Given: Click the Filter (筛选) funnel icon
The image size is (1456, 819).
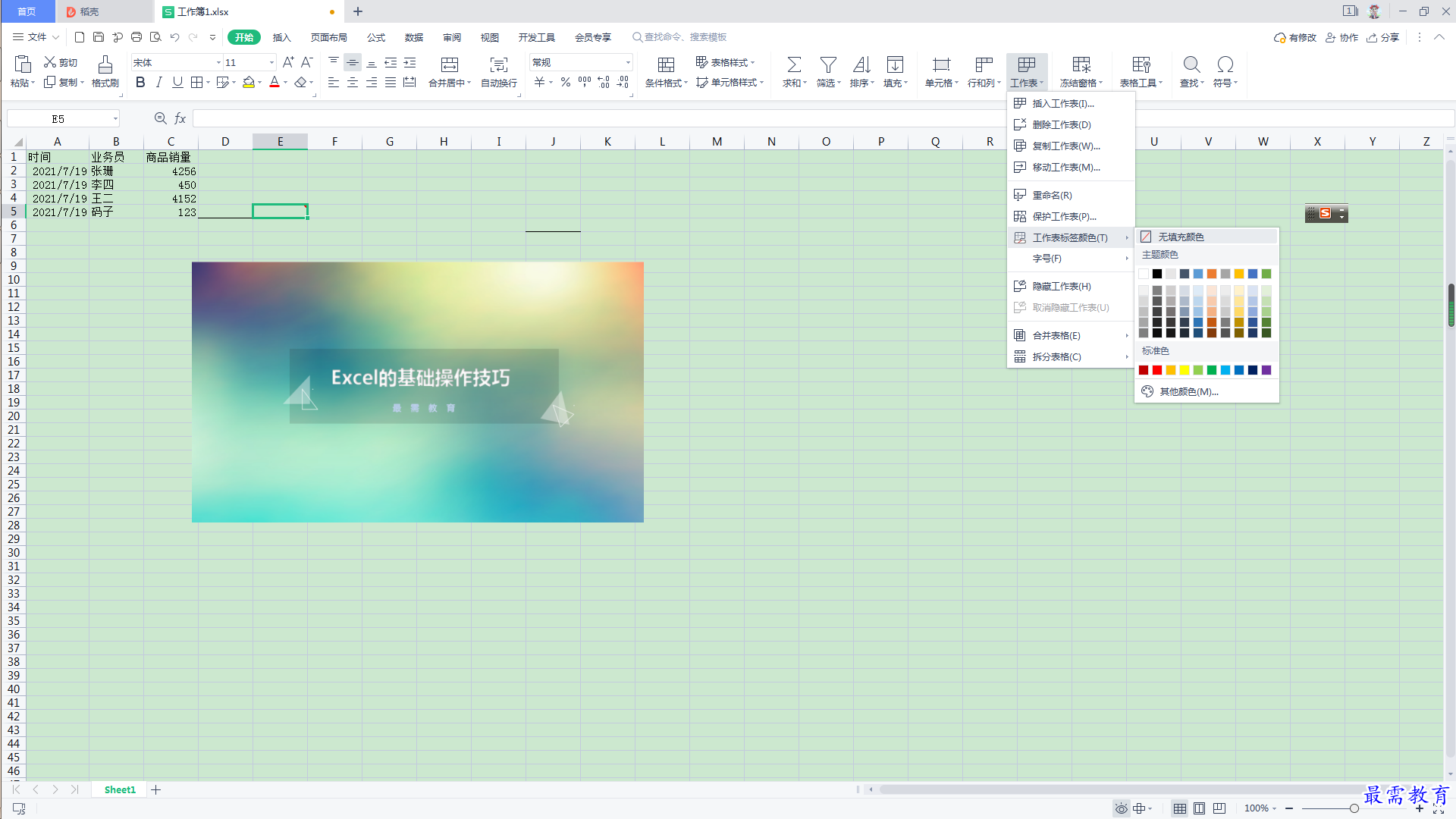Looking at the screenshot, I should click(x=829, y=64).
